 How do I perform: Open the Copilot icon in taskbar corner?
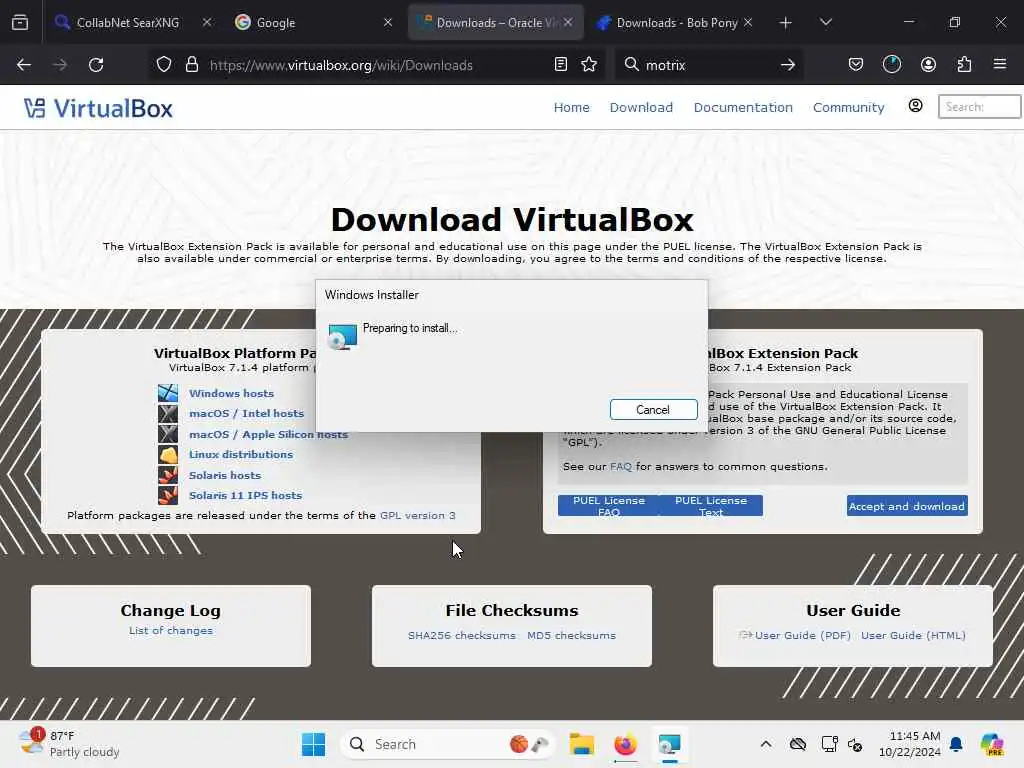pyautogui.click(x=992, y=744)
